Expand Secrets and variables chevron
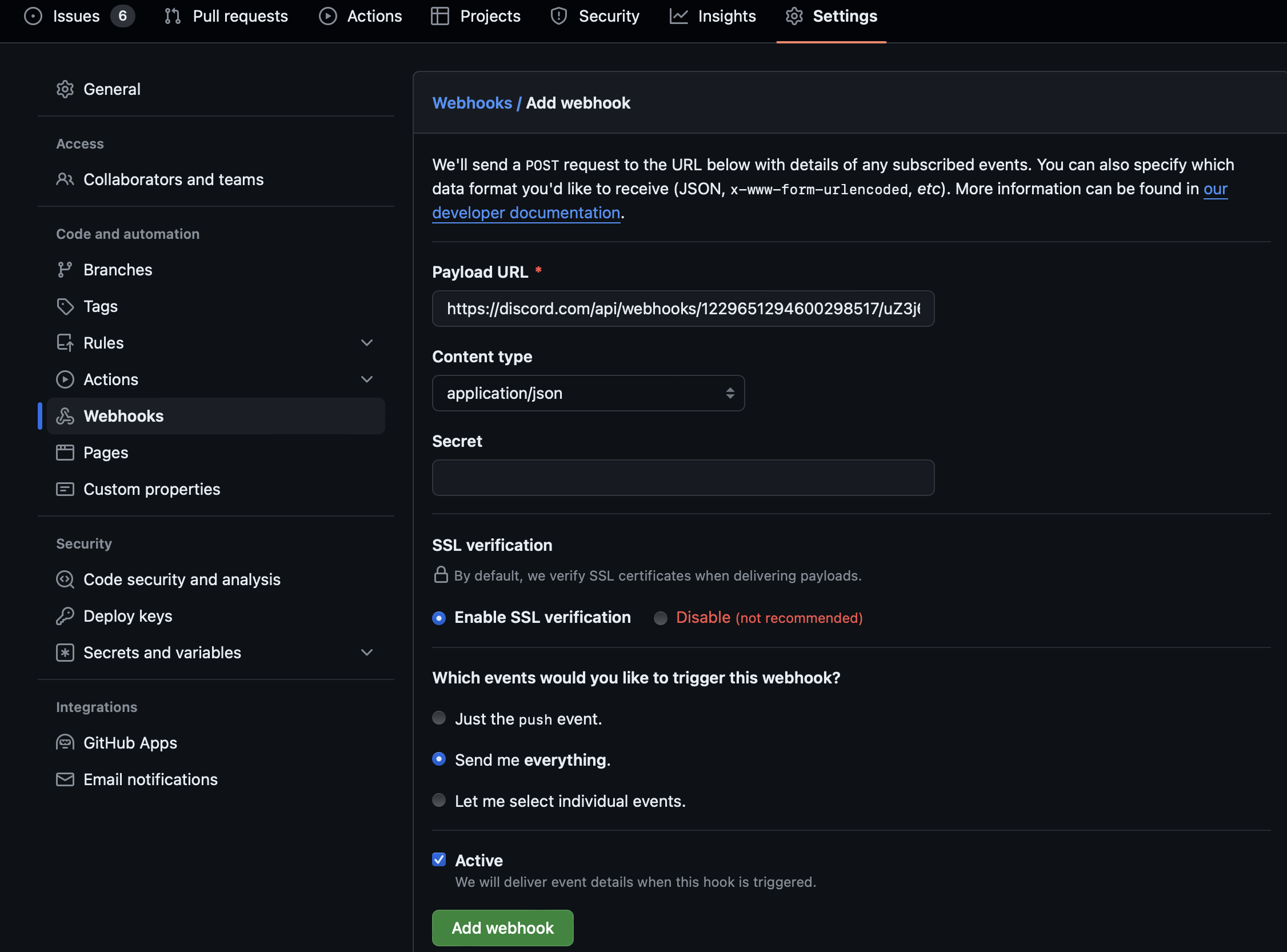This screenshot has height=952, width=1287. (x=366, y=653)
